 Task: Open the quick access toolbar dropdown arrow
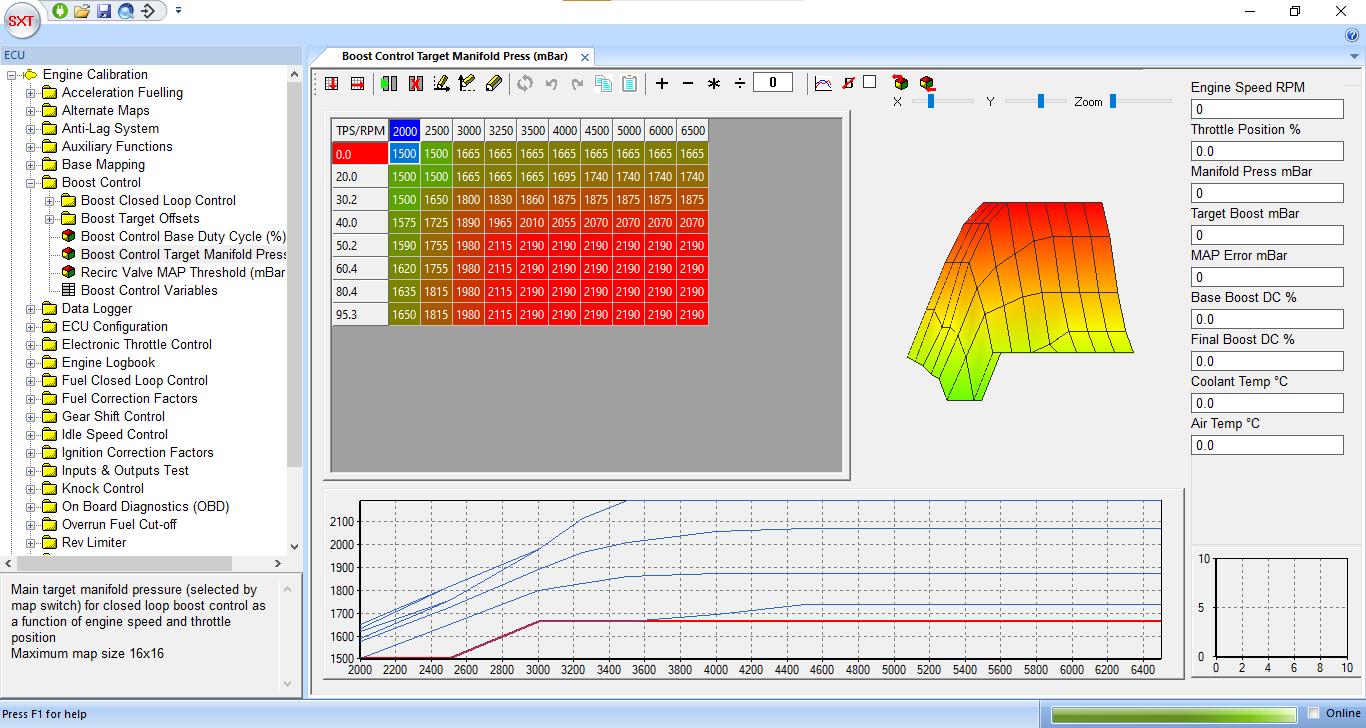pos(178,11)
